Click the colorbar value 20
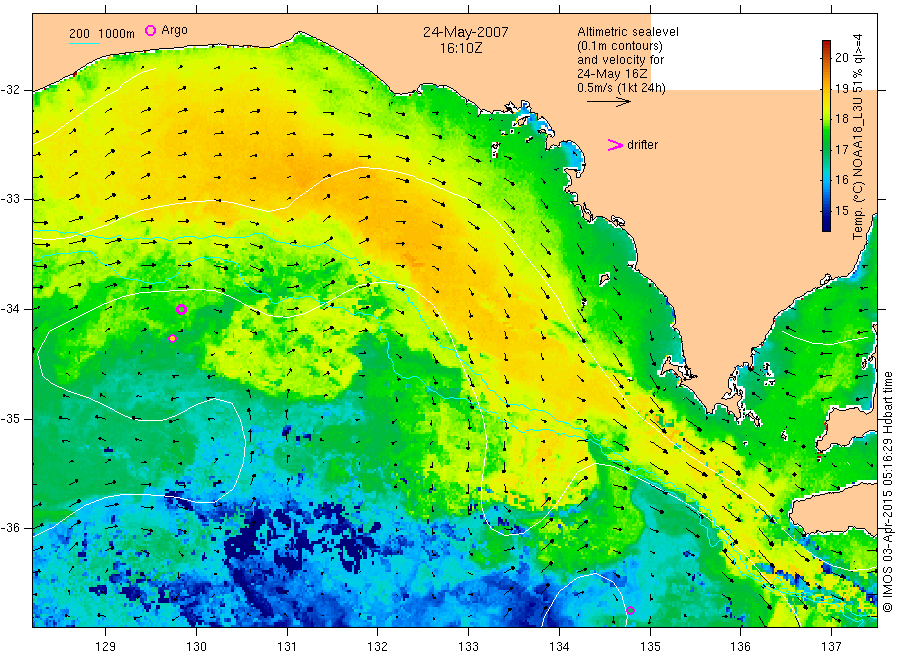This screenshot has width=900, height=660. (841, 57)
